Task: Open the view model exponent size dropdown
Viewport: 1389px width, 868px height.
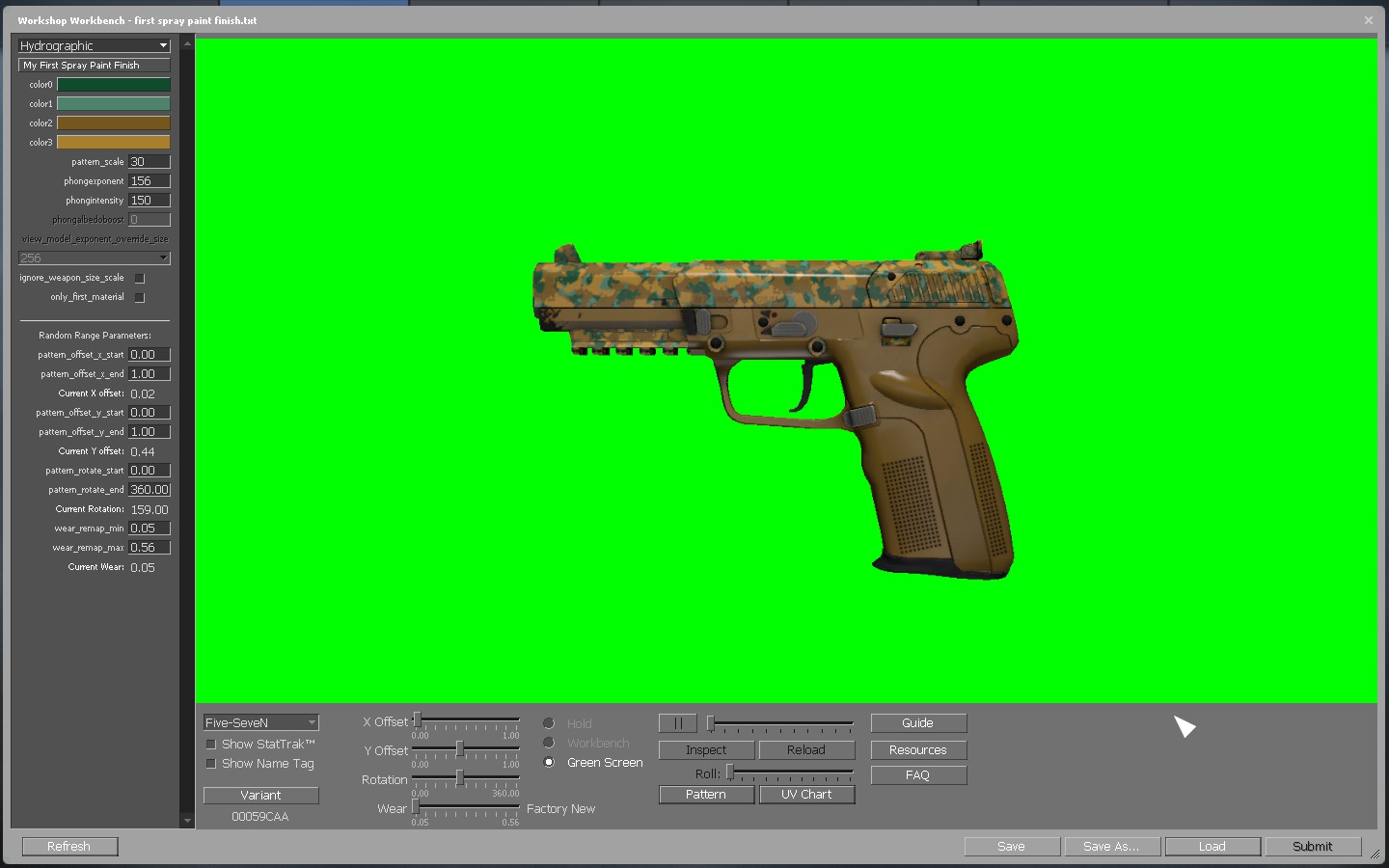Action: click(x=94, y=258)
